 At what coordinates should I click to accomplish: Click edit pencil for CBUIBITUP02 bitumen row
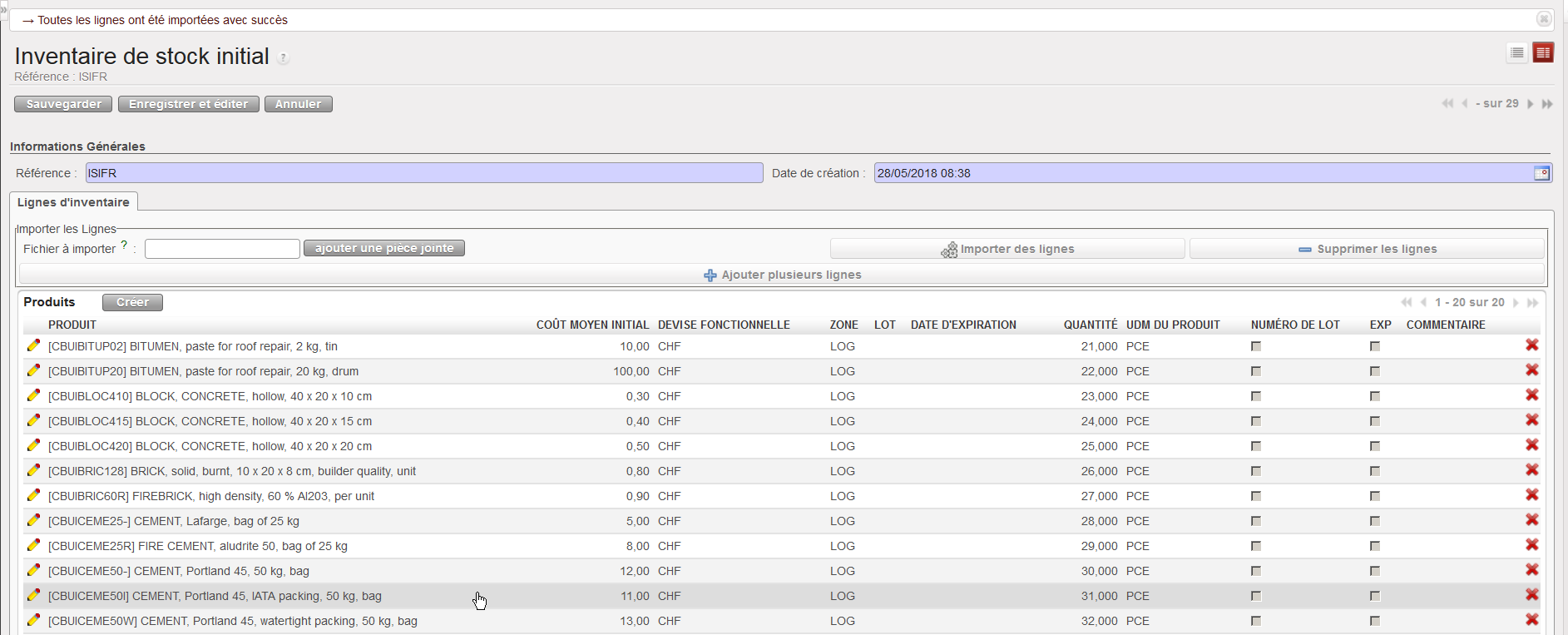[x=33, y=345]
